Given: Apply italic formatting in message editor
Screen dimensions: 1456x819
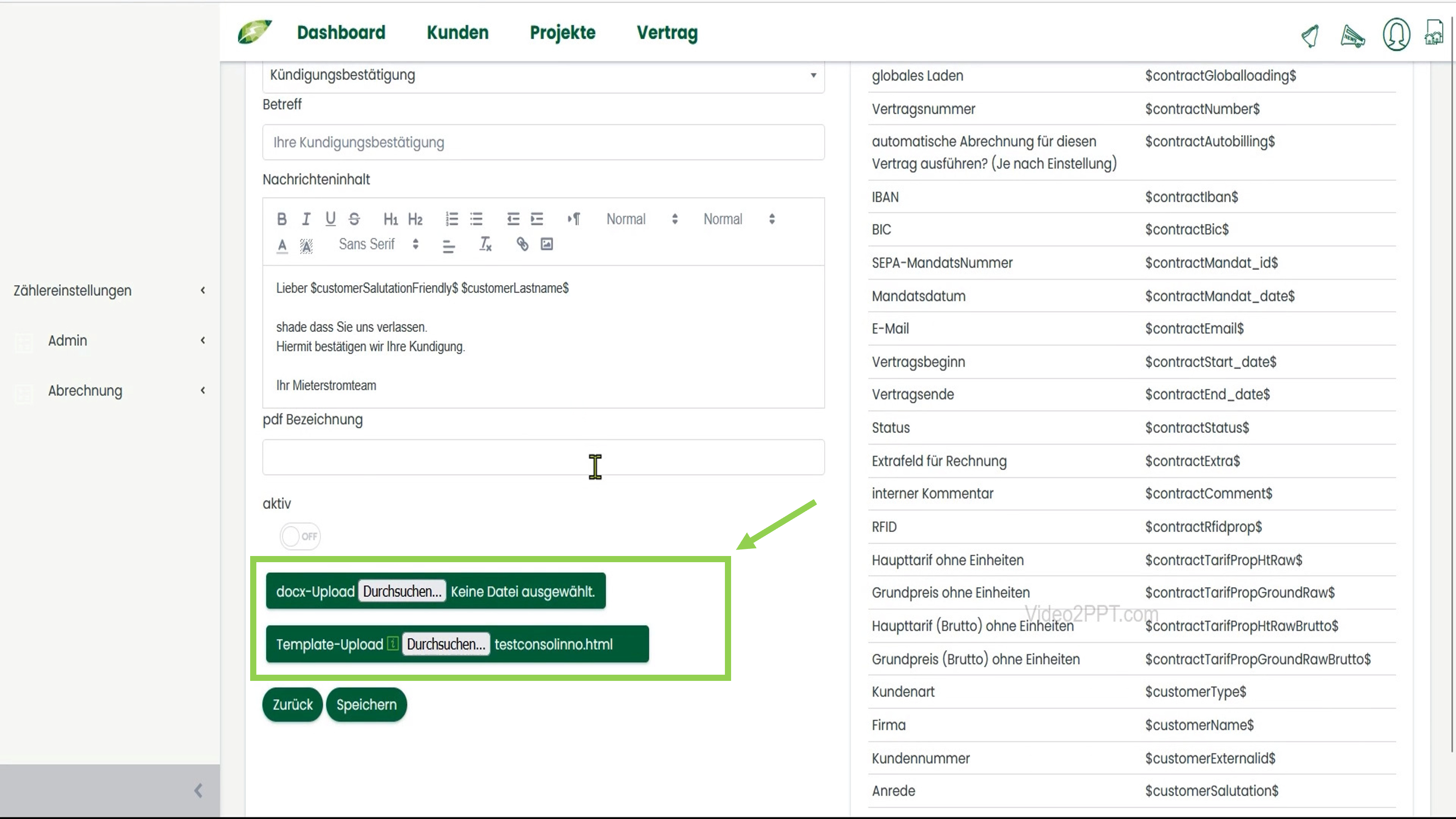Looking at the screenshot, I should pyautogui.click(x=306, y=219).
